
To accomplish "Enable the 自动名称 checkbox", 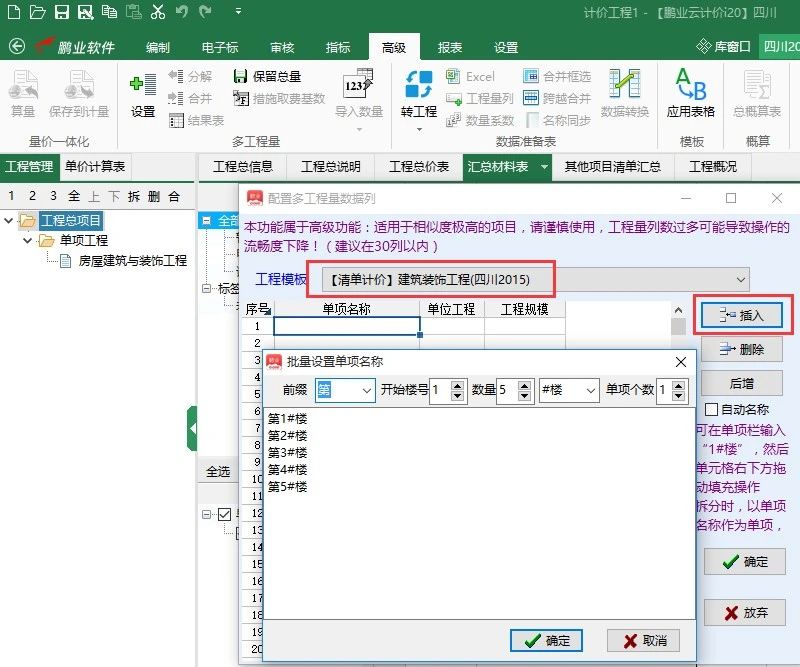I will pos(711,409).
